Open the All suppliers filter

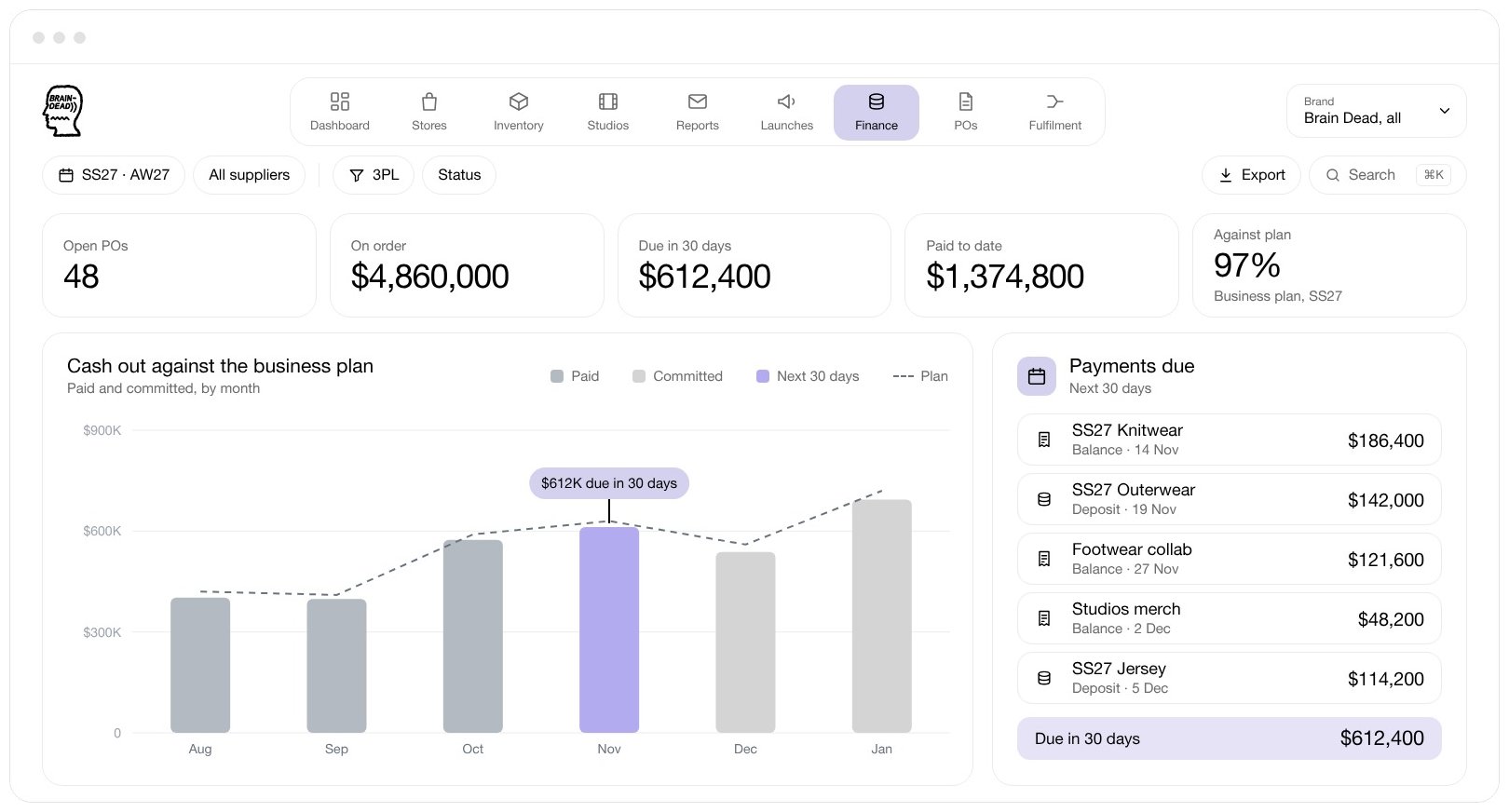pos(250,175)
